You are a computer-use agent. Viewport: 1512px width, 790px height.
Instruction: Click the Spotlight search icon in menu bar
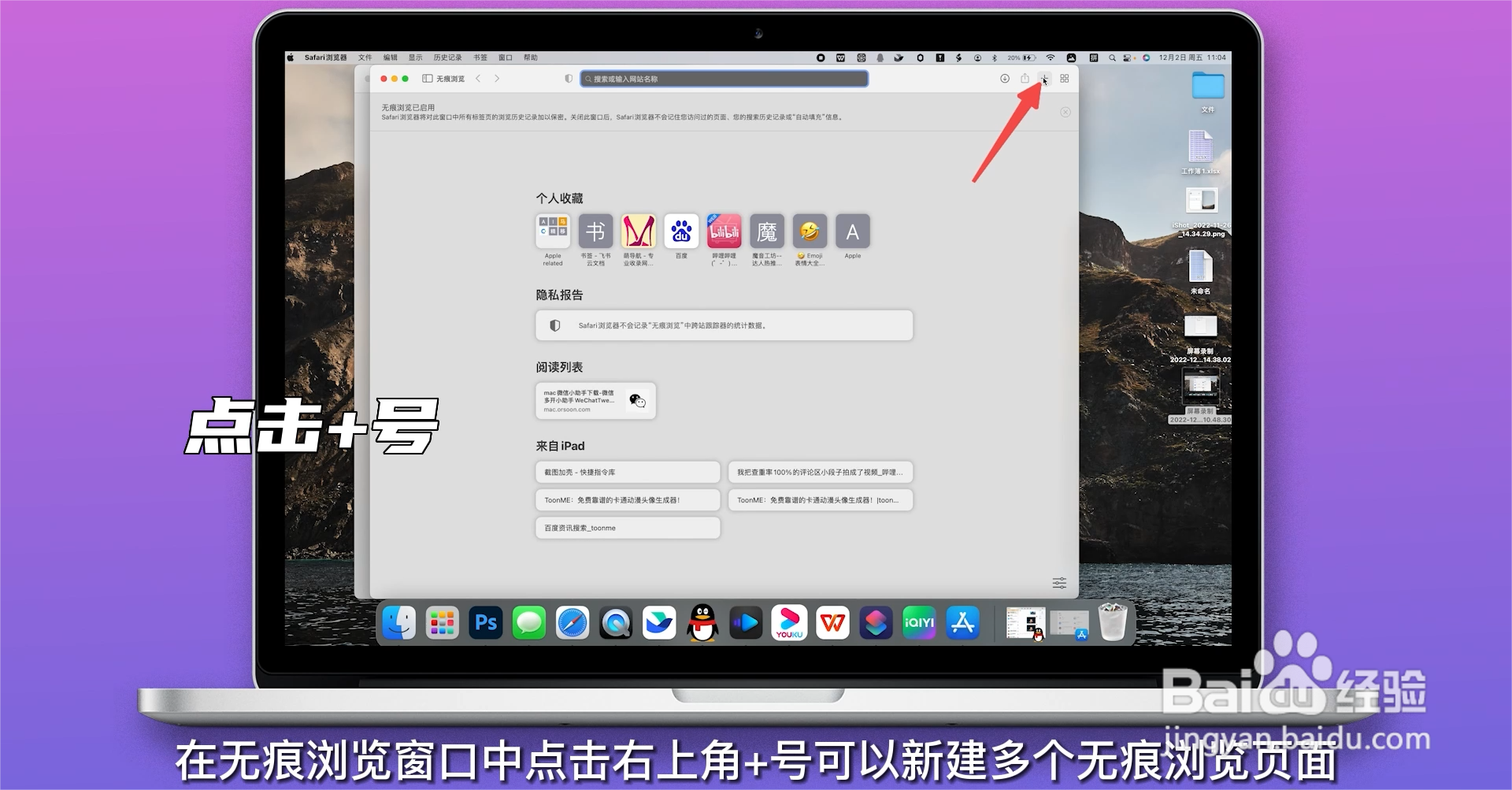pos(1112,57)
